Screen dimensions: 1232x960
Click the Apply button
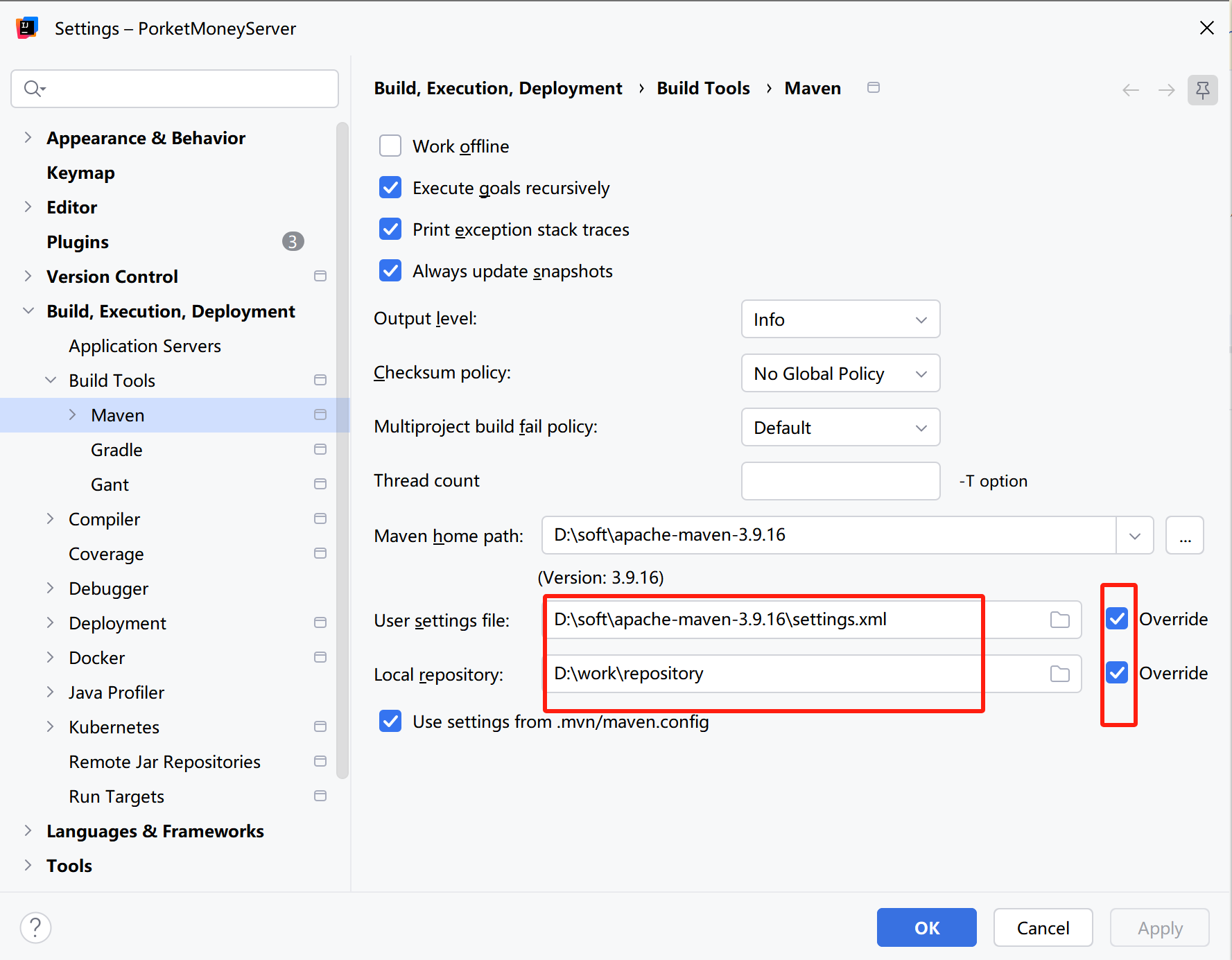click(1160, 927)
